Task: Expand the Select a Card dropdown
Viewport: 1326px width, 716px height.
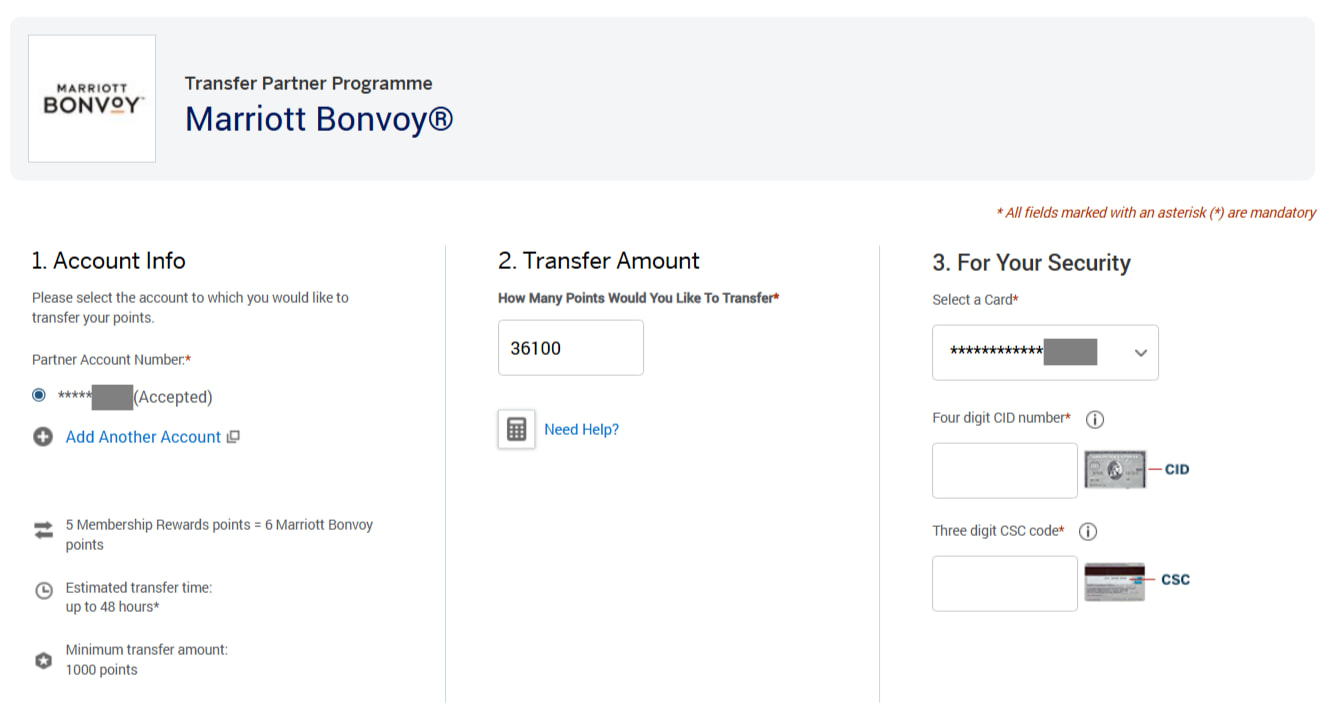Action: [1044, 352]
